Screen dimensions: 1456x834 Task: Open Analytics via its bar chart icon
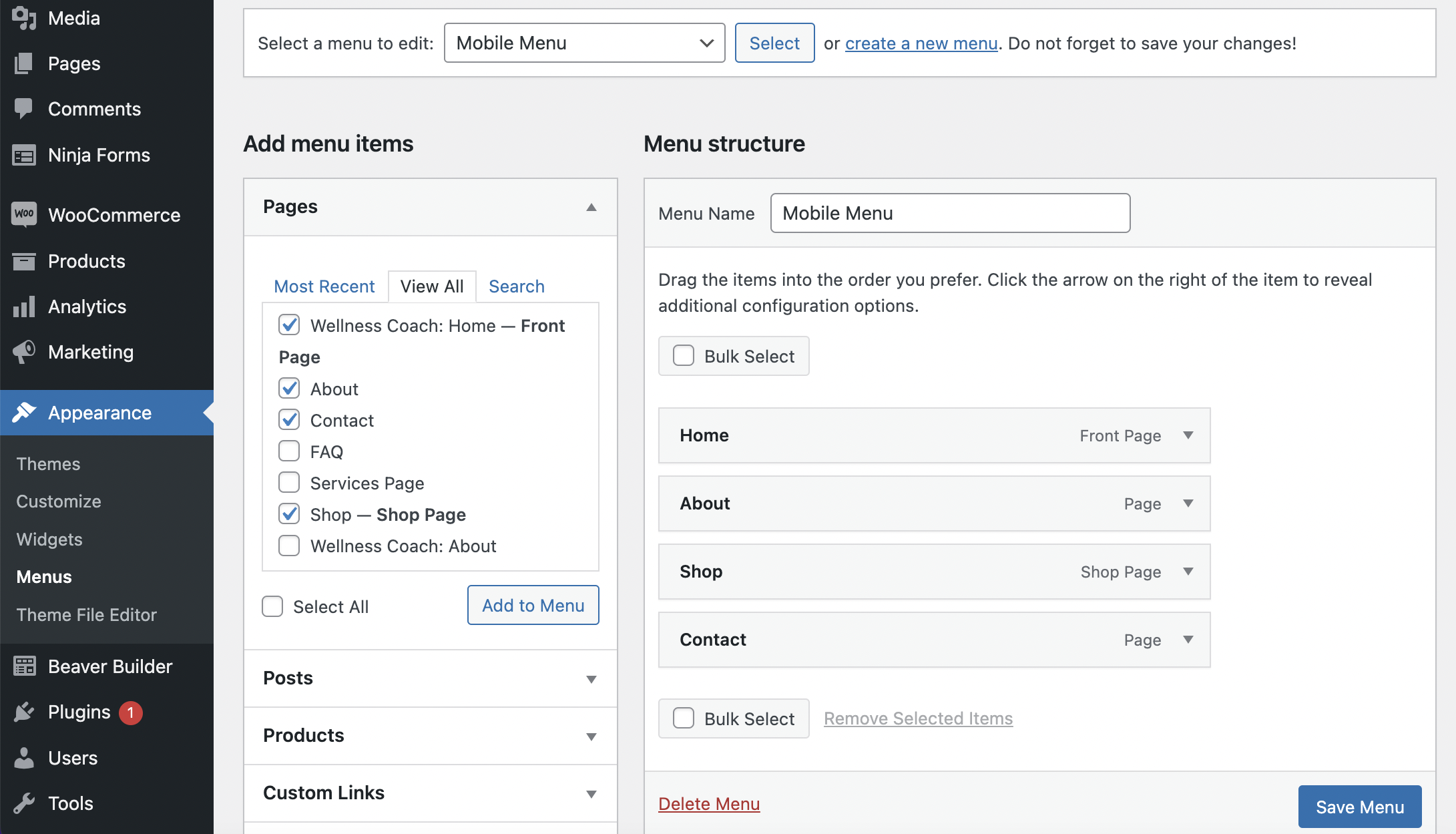coord(24,307)
